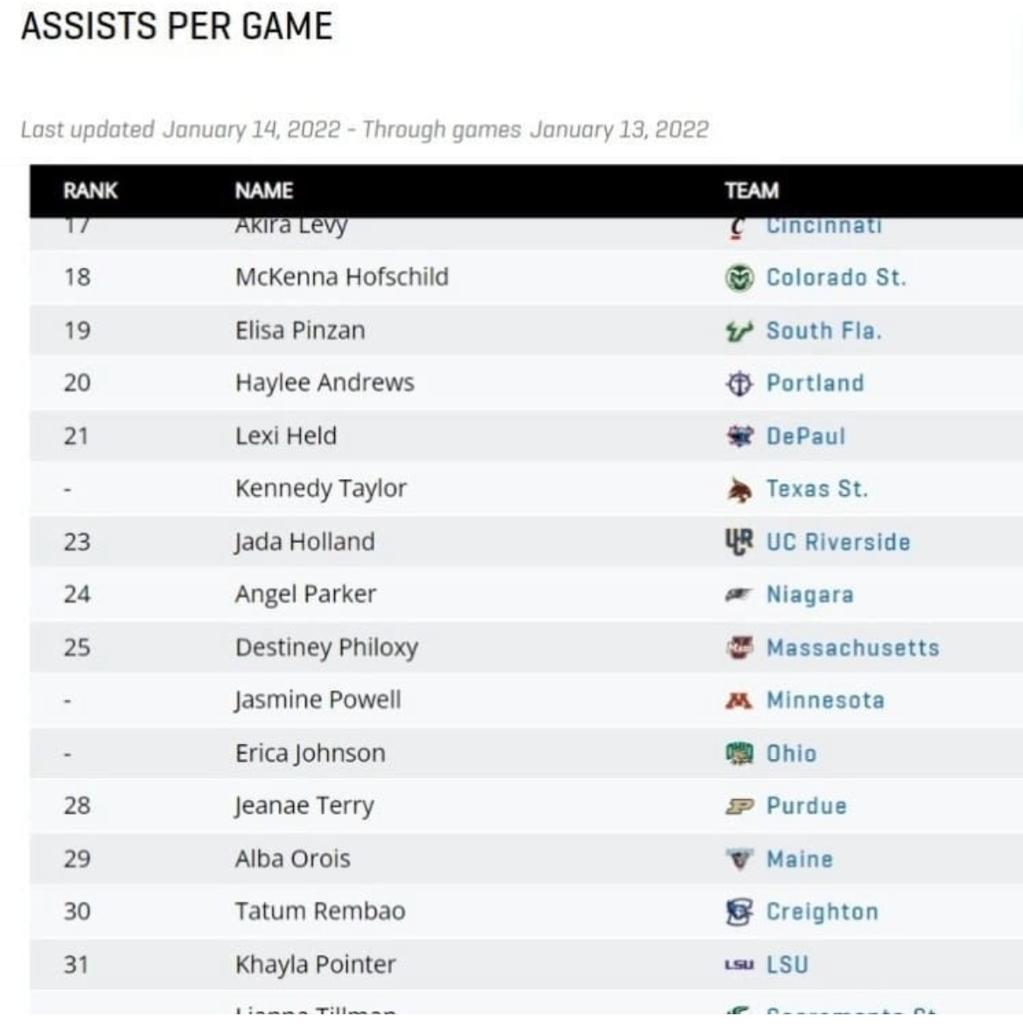Click the South Fla. bull logo icon
Viewport: 1023px width, 1024px height.
point(738,330)
